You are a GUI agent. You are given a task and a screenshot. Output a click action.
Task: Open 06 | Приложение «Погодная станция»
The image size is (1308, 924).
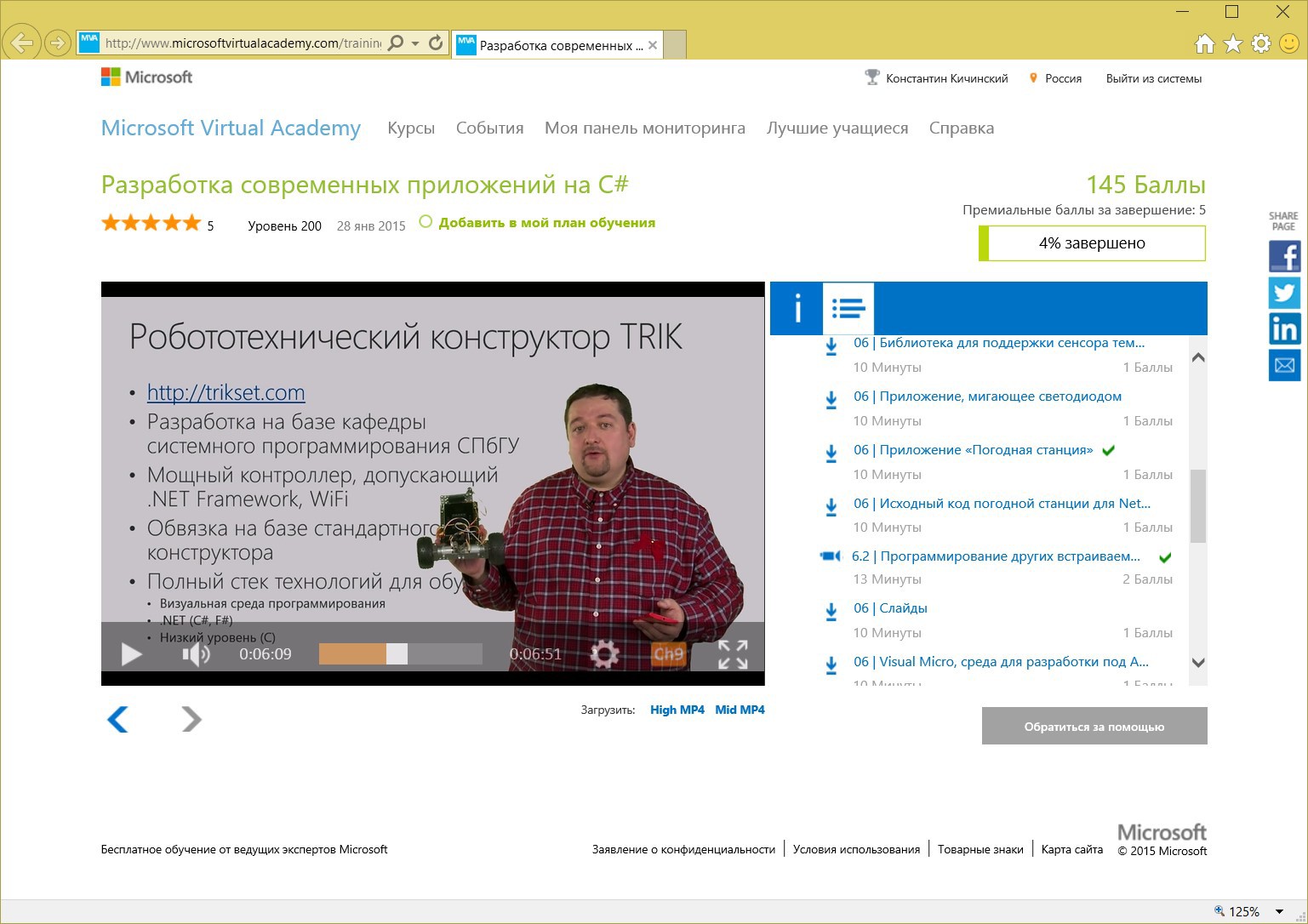pos(973,450)
